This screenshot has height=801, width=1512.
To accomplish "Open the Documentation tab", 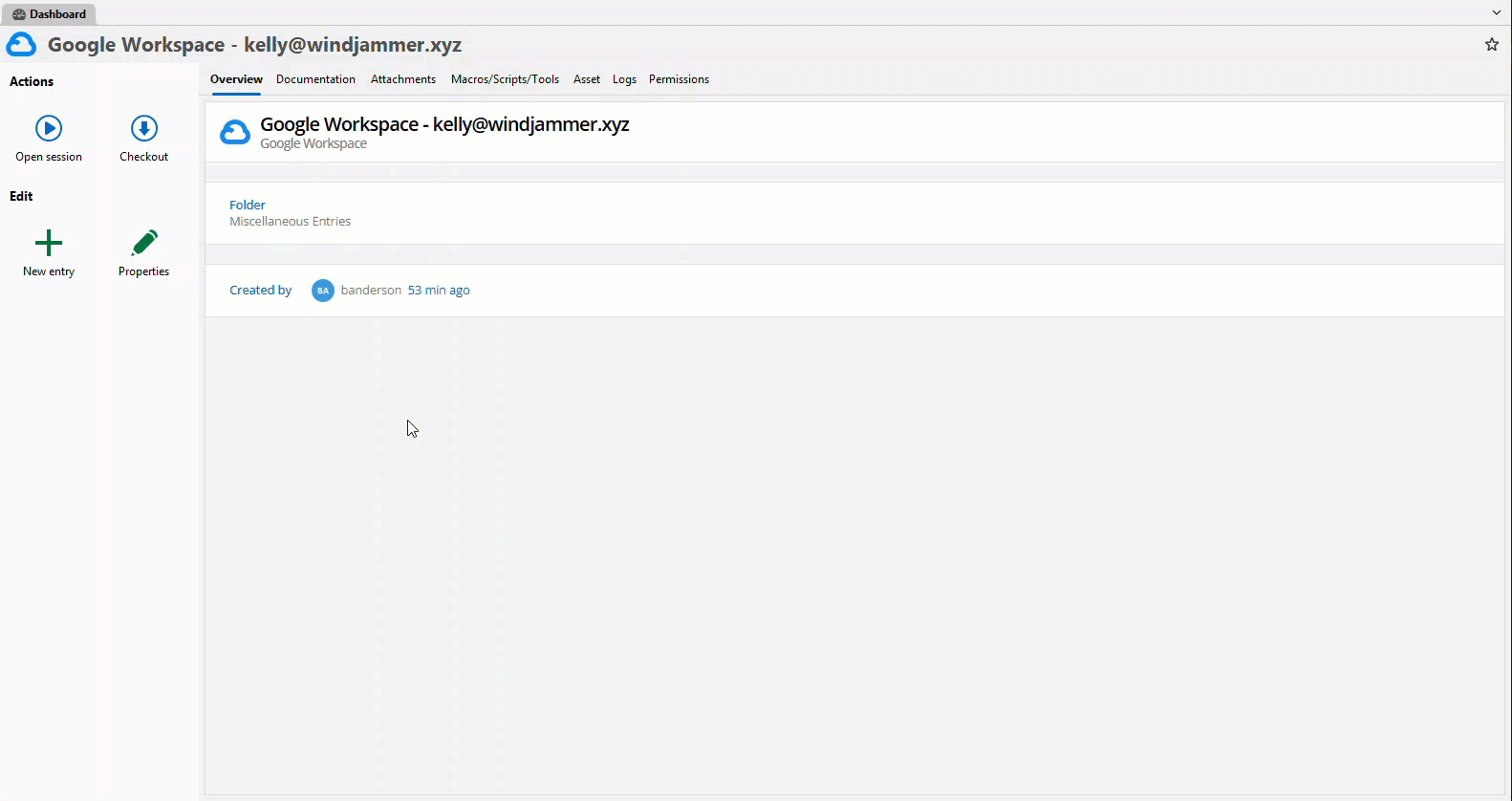I will [315, 79].
